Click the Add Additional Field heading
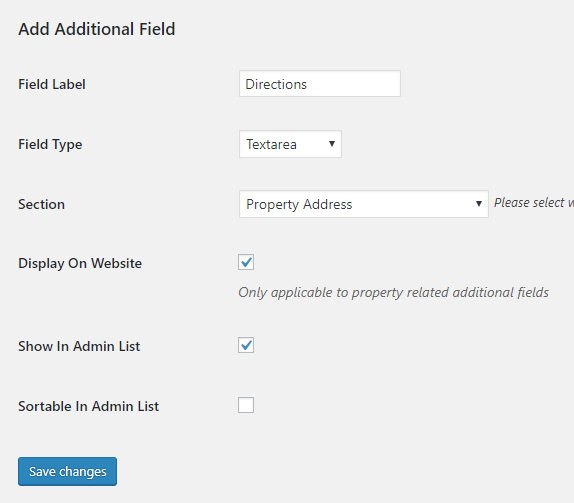 pyautogui.click(x=97, y=29)
